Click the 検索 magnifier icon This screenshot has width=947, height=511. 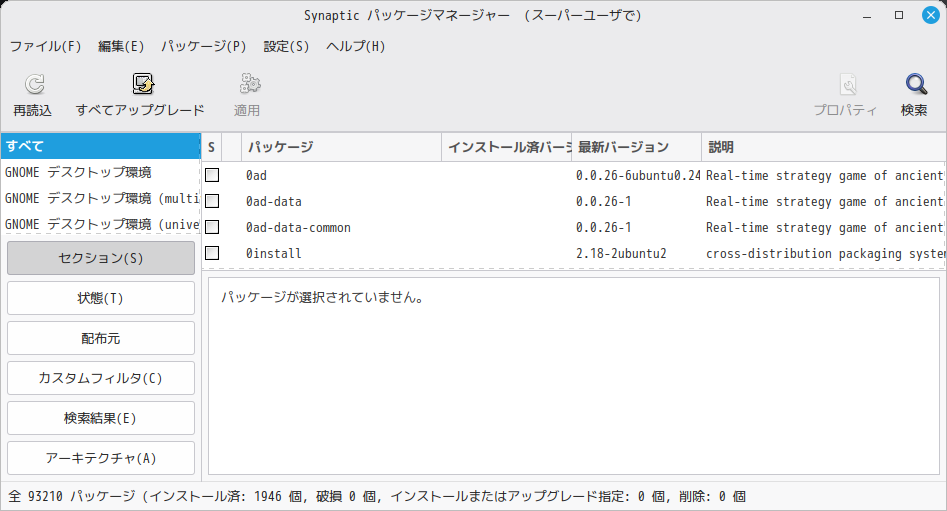(916, 84)
